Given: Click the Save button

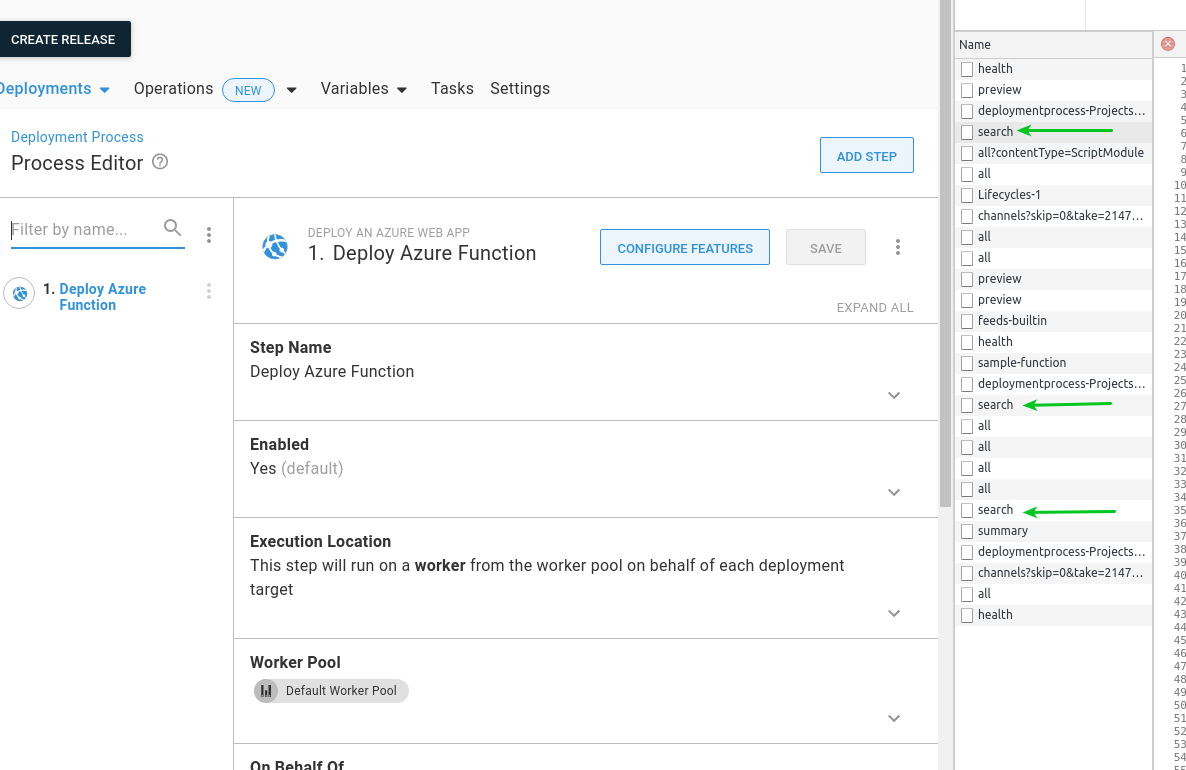Looking at the screenshot, I should (825, 247).
